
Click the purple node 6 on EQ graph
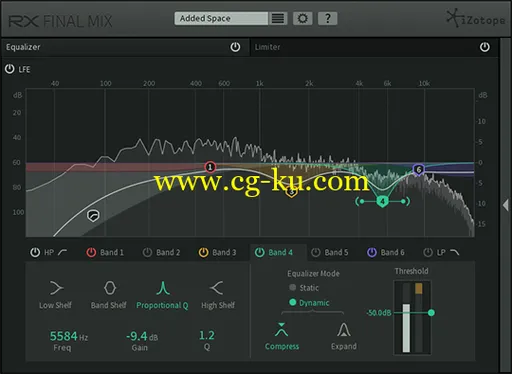click(x=419, y=170)
